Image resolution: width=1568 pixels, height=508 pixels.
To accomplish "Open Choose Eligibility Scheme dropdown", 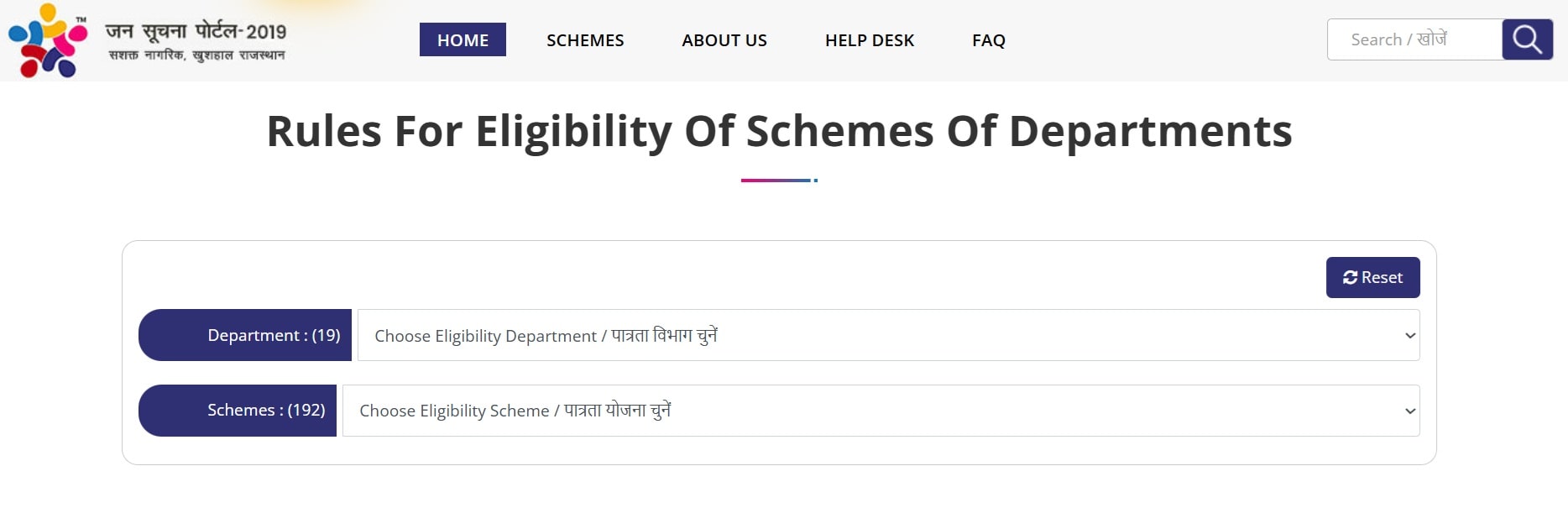I will [x=881, y=411].
